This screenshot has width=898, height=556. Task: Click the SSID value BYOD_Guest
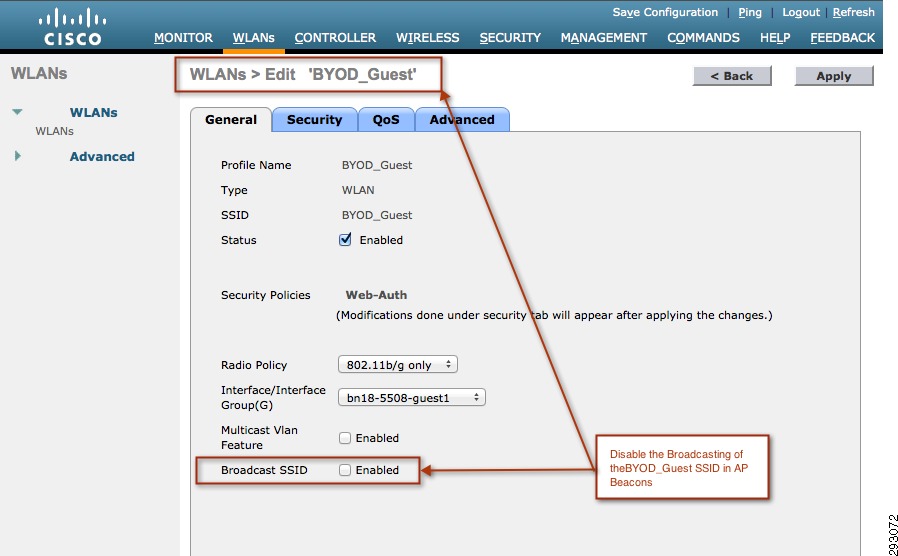[377, 215]
